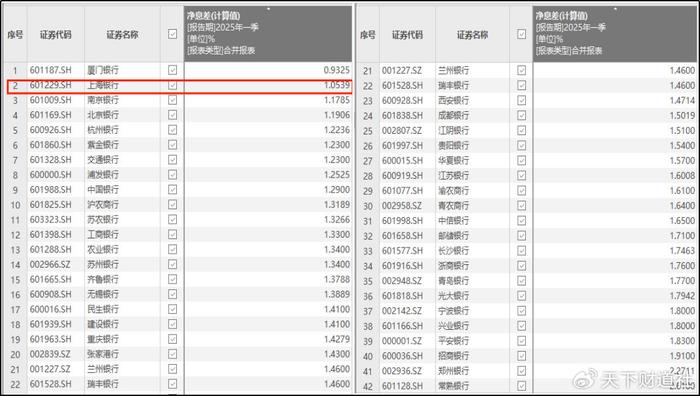Toggle the checkbox in 上海银行 row

tap(172, 85)
